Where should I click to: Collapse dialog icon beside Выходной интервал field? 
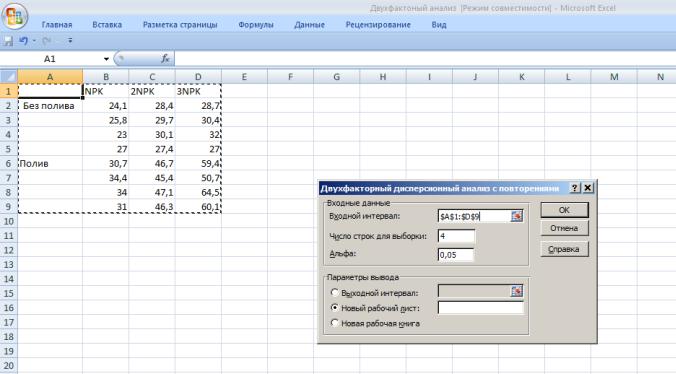[x=516, y=292]
